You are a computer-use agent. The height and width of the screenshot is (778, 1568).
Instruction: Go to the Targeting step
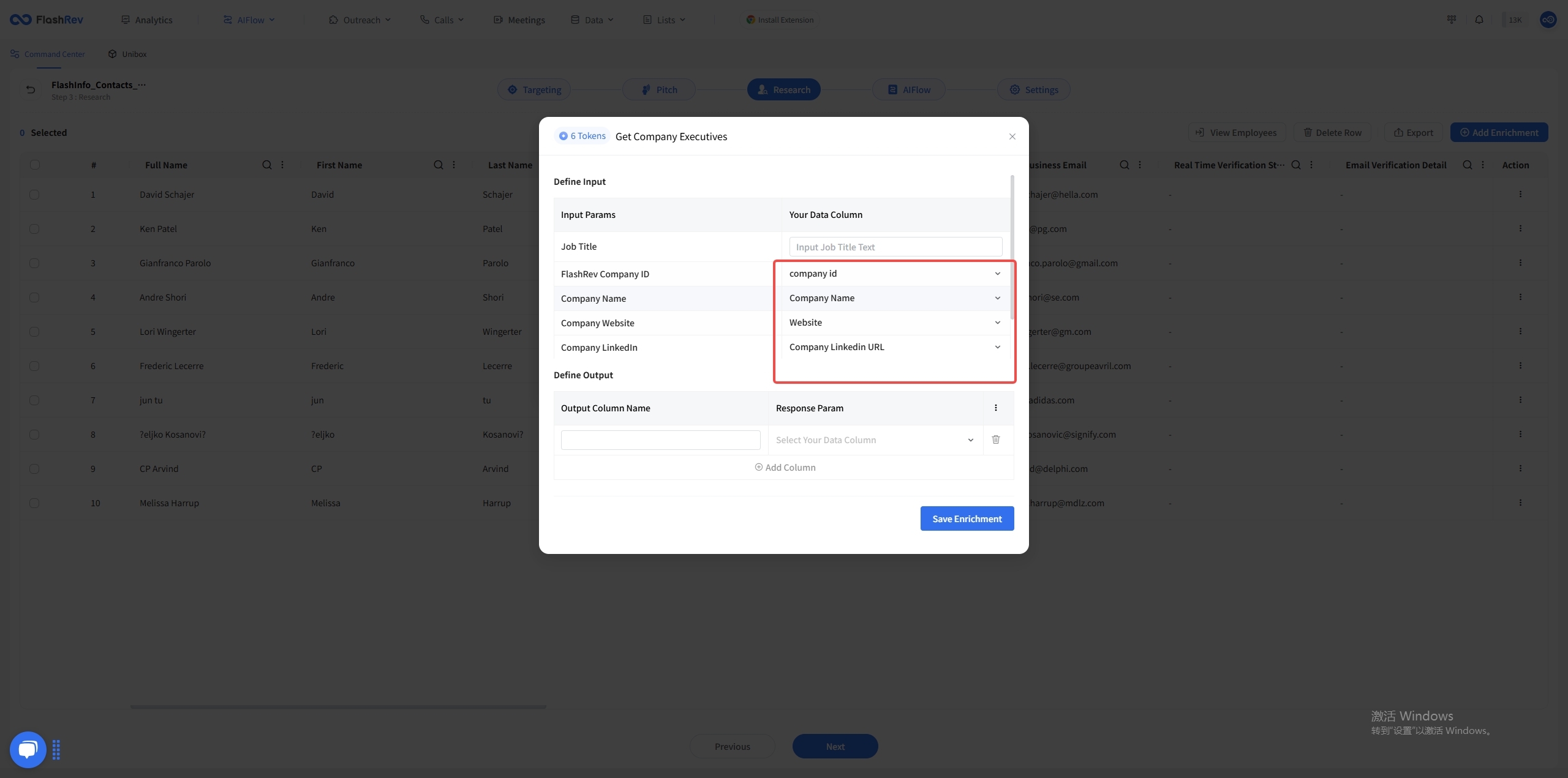[534, 89]
